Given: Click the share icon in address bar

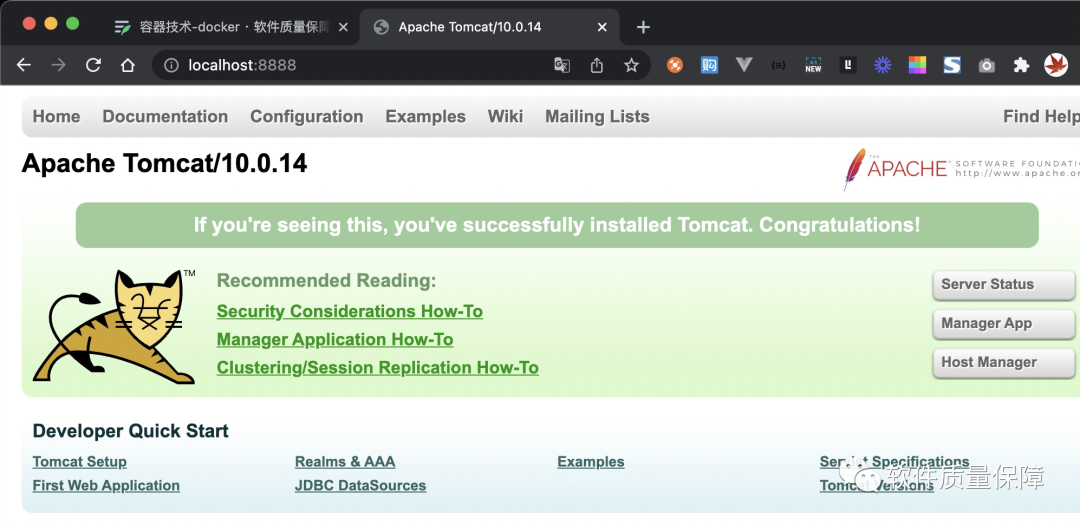Looking at the screenshot, I should pyautogui.click(x=596, y=65).
